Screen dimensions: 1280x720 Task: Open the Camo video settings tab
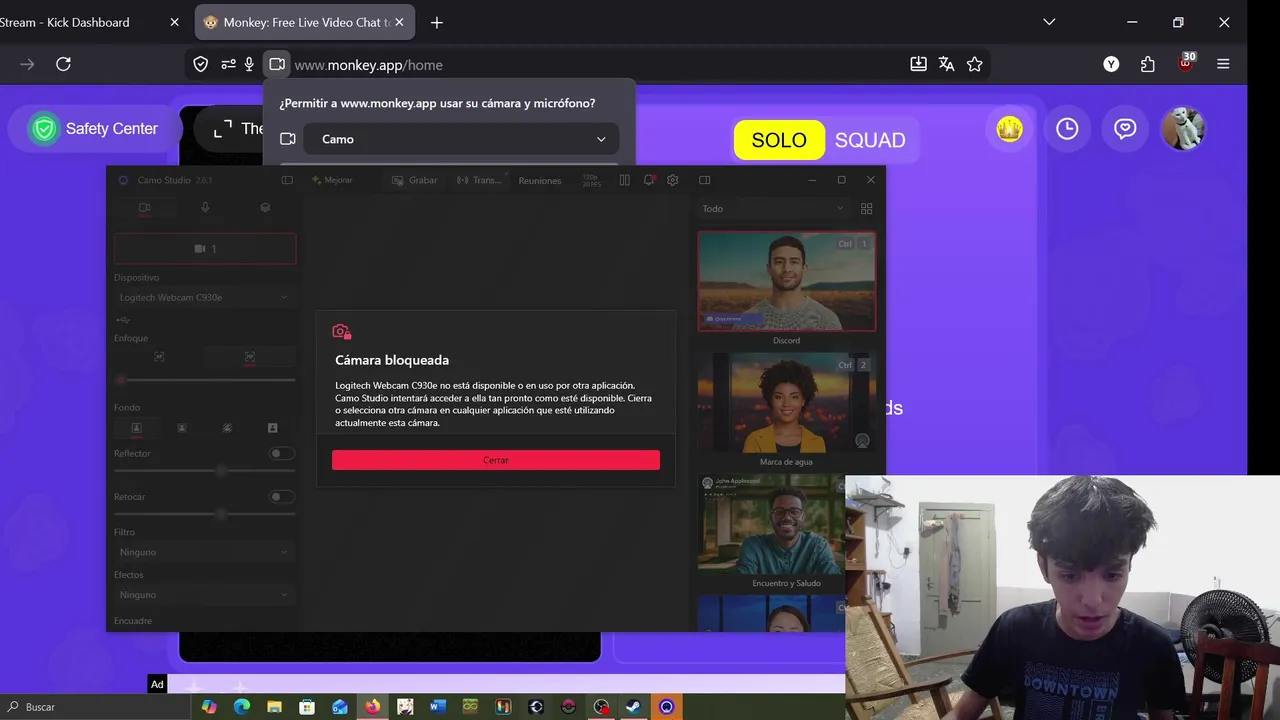145,208
